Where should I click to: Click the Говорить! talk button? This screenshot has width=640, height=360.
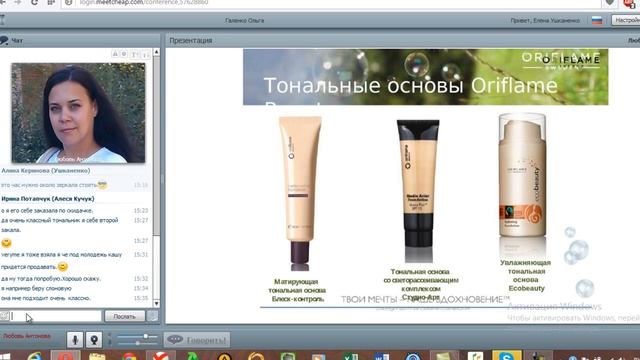(x=197, y=340)
